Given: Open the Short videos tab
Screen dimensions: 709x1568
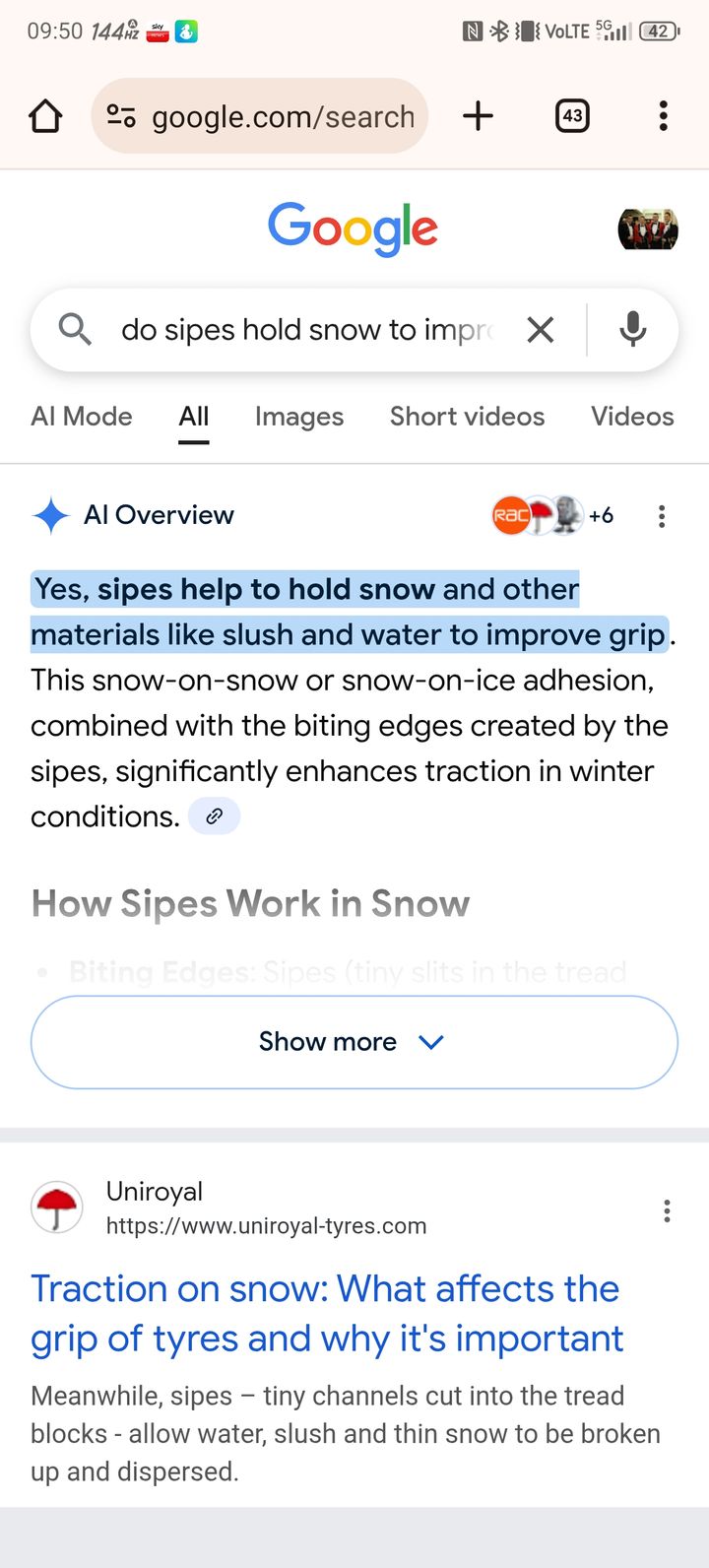Looking at the screenshot, I should [x=467, y=417].
